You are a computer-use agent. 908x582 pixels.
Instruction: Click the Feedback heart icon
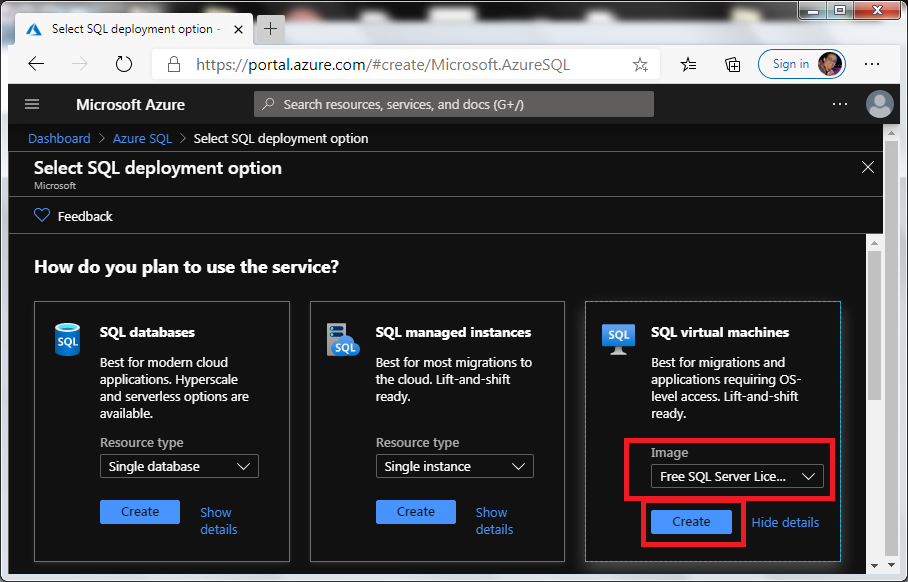click(42, 215)
